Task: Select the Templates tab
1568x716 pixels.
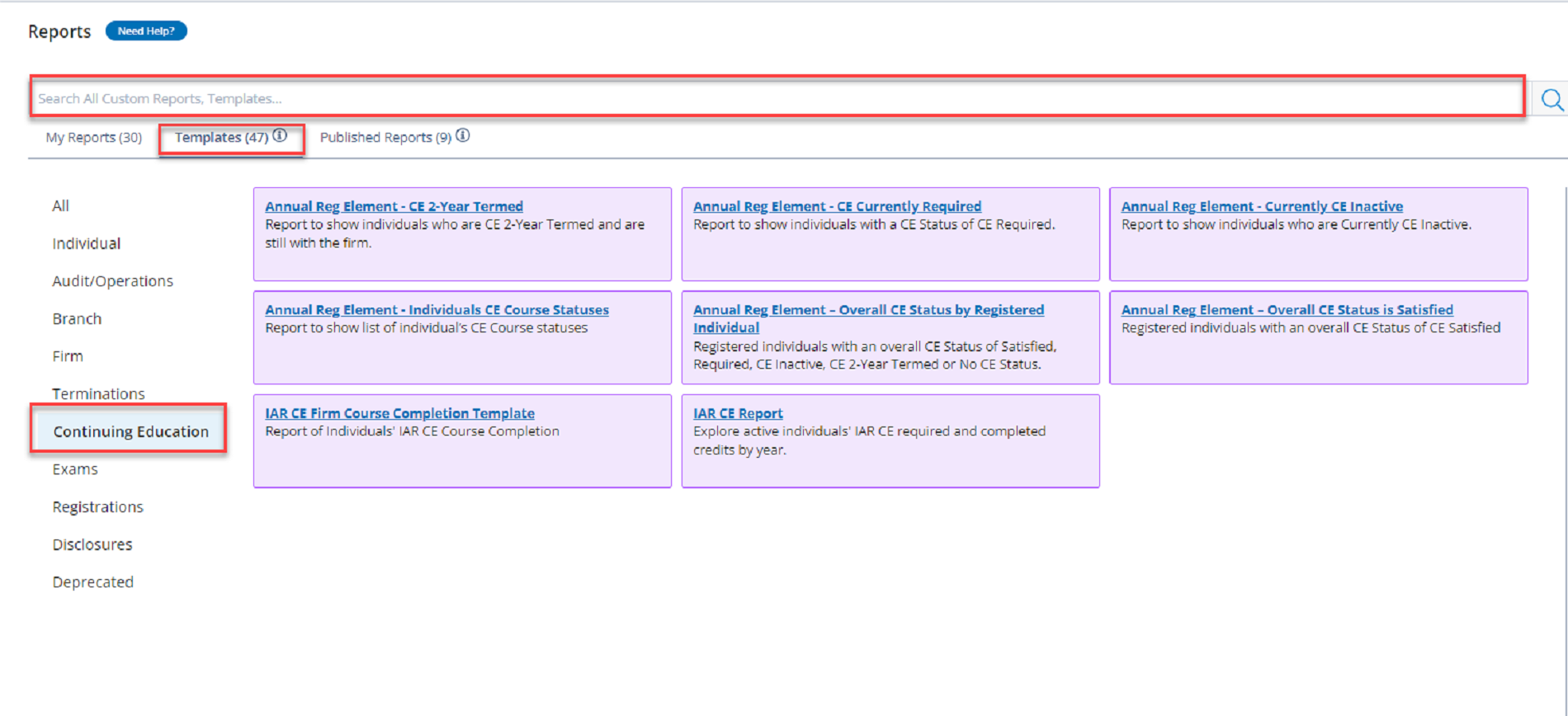Action: click(x=220, y=138)
